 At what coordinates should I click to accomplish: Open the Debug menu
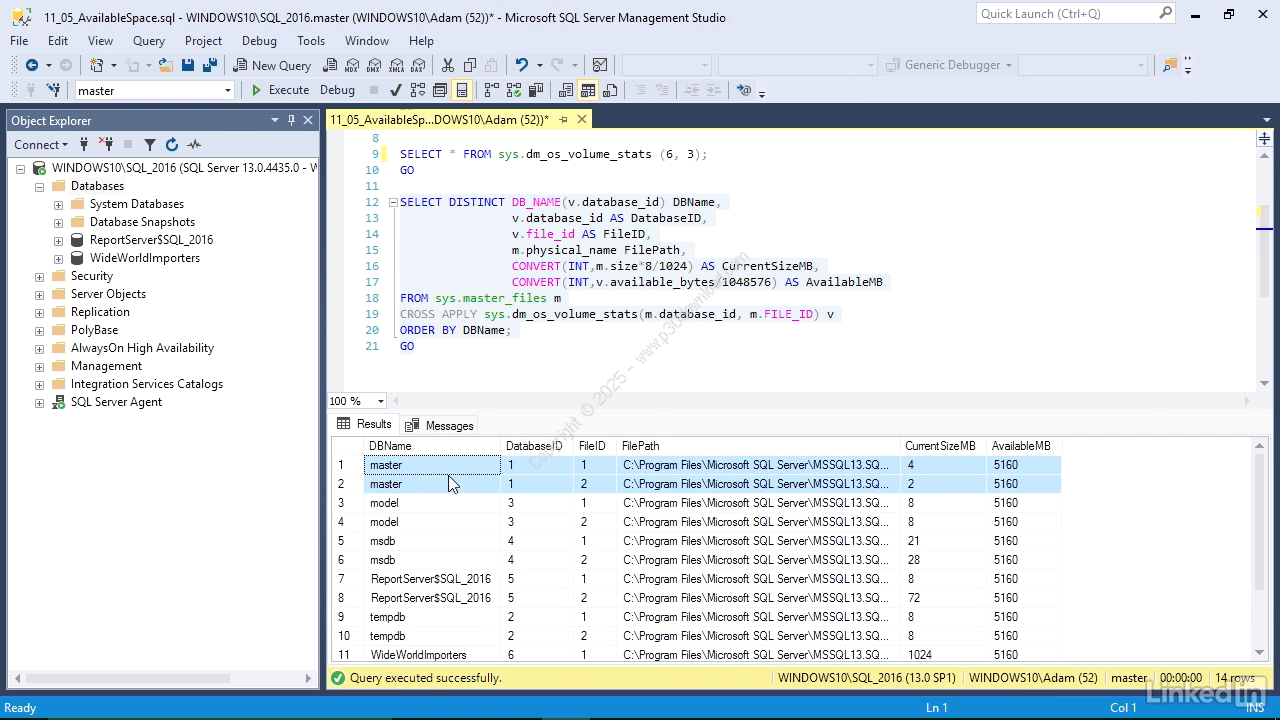click(x=259, y=41)
